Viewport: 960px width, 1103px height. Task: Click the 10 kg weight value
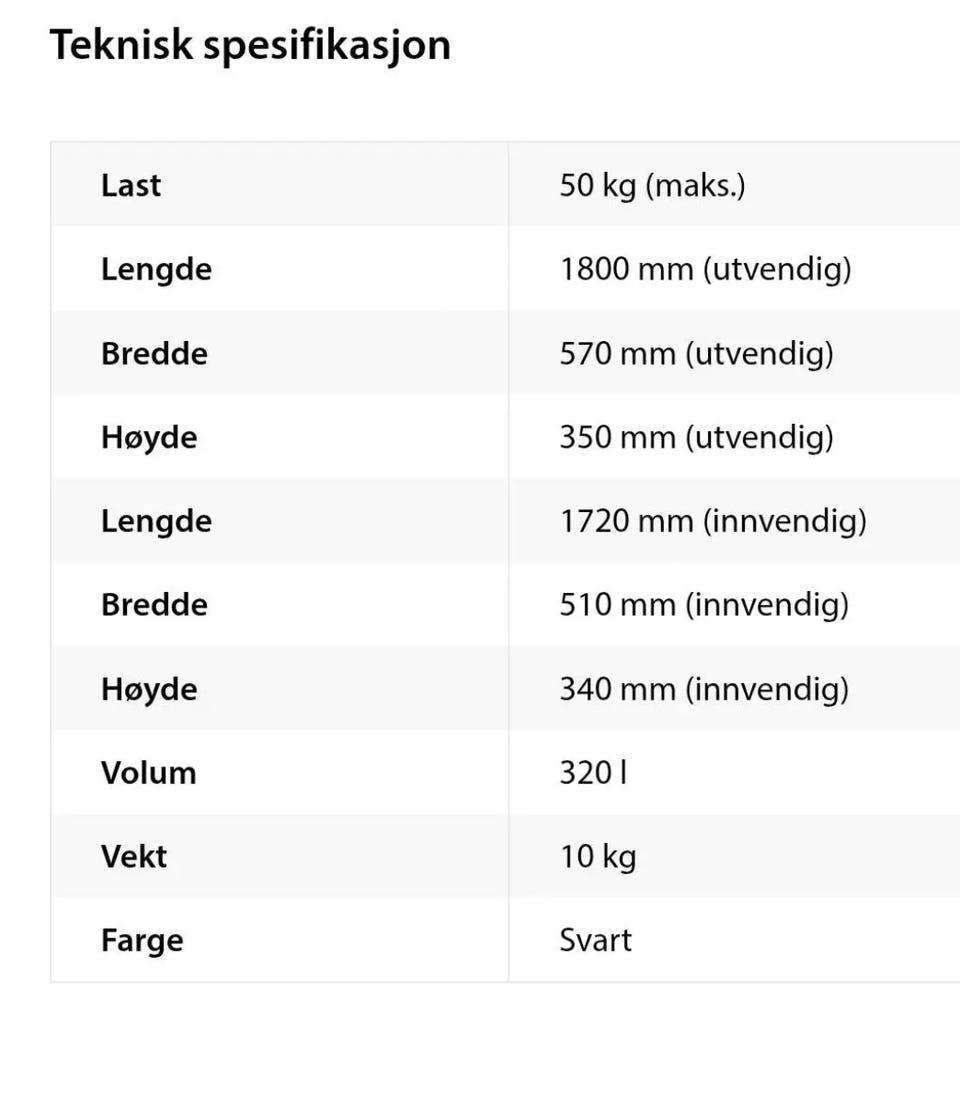click(598, 857)
